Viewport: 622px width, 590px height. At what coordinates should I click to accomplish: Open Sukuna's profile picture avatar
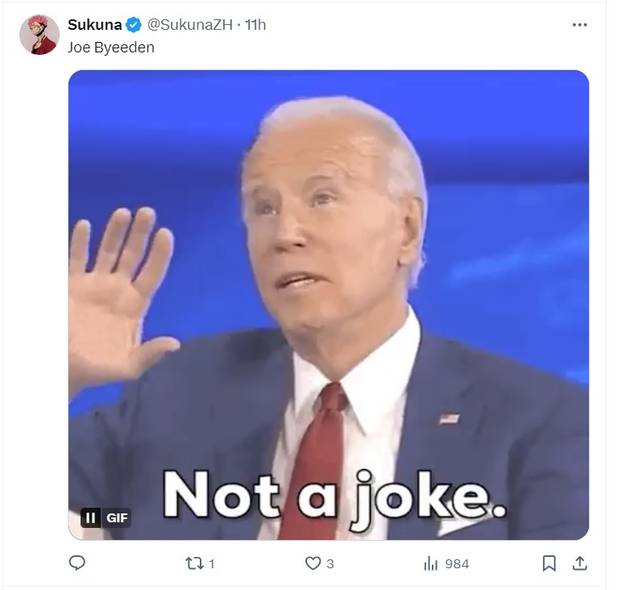38,34
